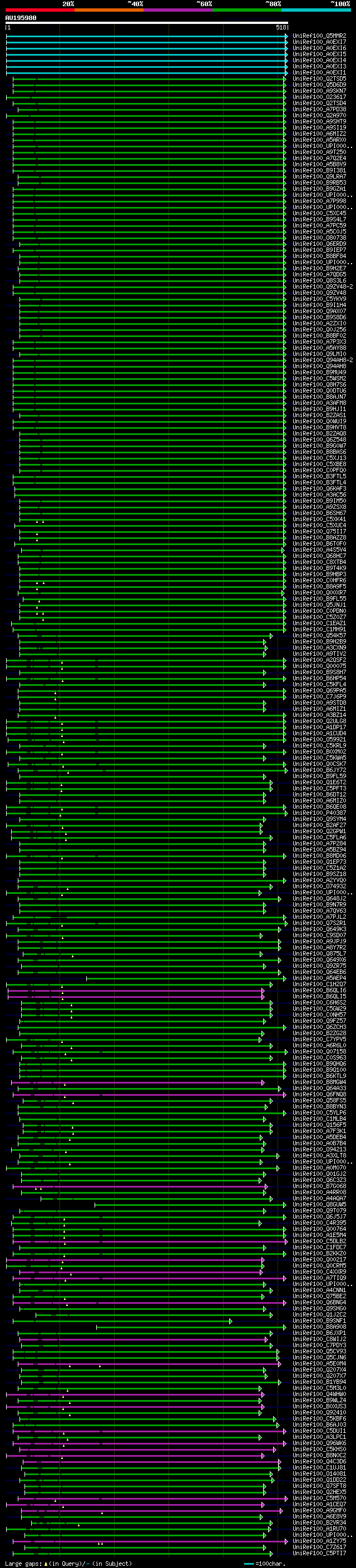This screenshot has height=1568, width=356.
Task: Click the last hit UniRef100_C5PTI7
Action: pyautogui.click(x=319, y=1553)
